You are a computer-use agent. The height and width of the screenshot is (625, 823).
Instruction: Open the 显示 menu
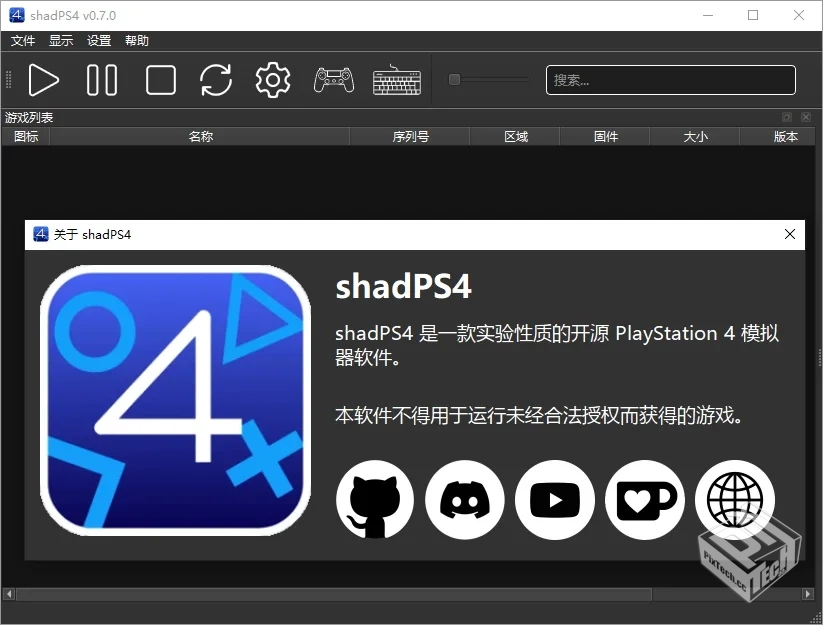[60, 40]
